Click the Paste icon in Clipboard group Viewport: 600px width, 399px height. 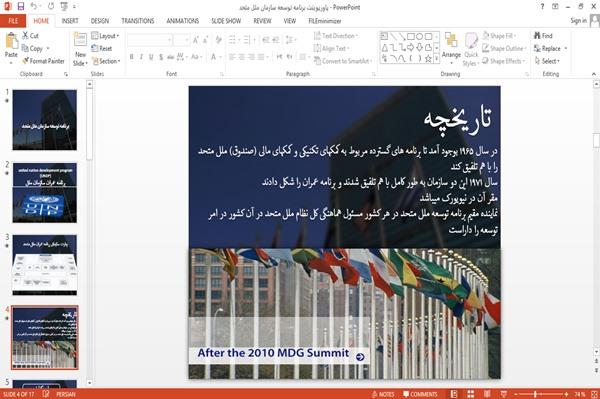[11, 41]
